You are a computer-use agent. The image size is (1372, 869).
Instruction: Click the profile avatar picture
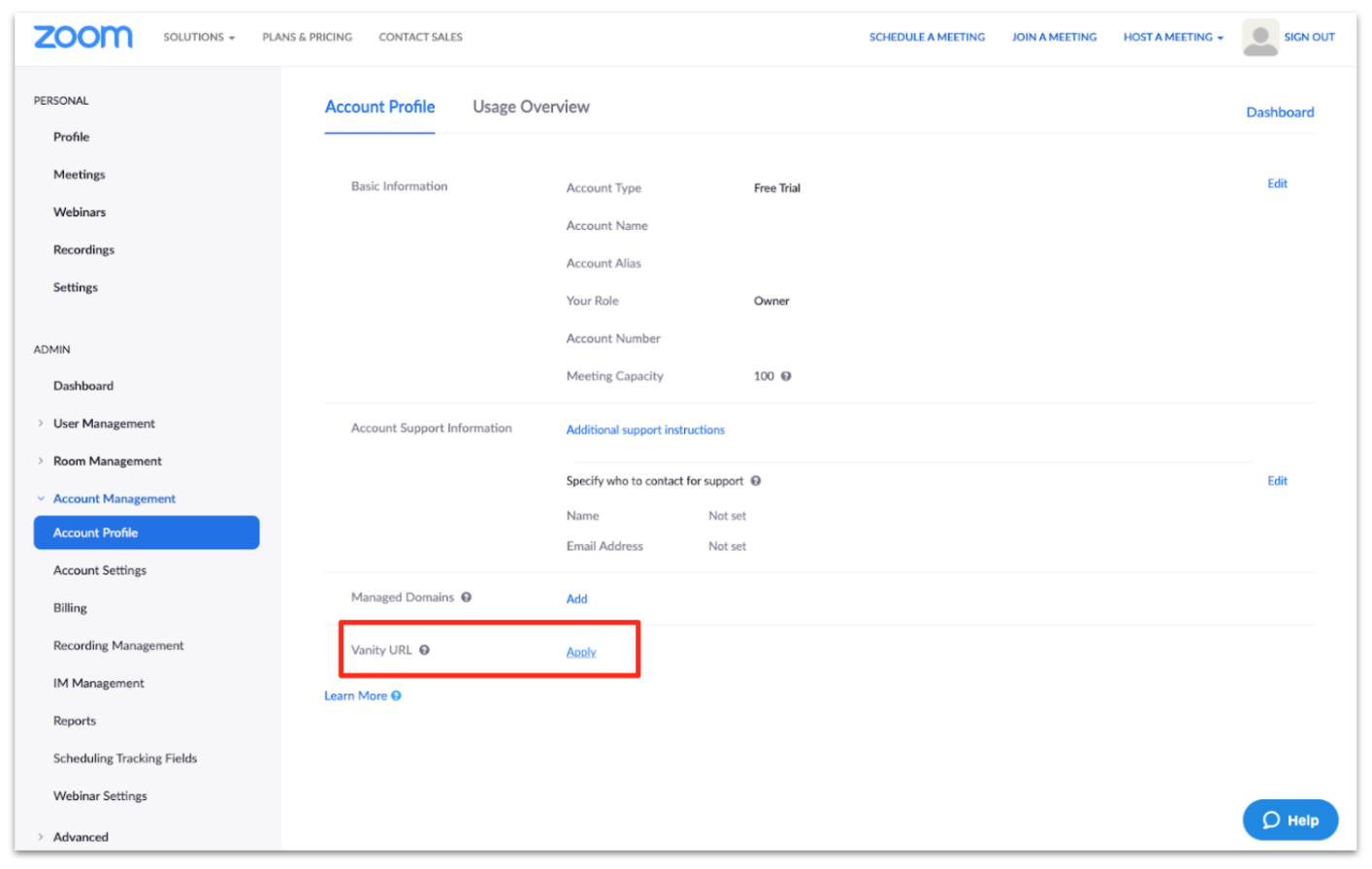[1259, 37]
